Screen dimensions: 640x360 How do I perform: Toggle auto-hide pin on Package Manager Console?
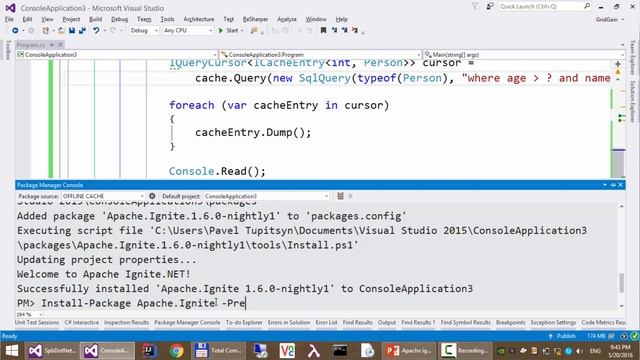[613, 185]
